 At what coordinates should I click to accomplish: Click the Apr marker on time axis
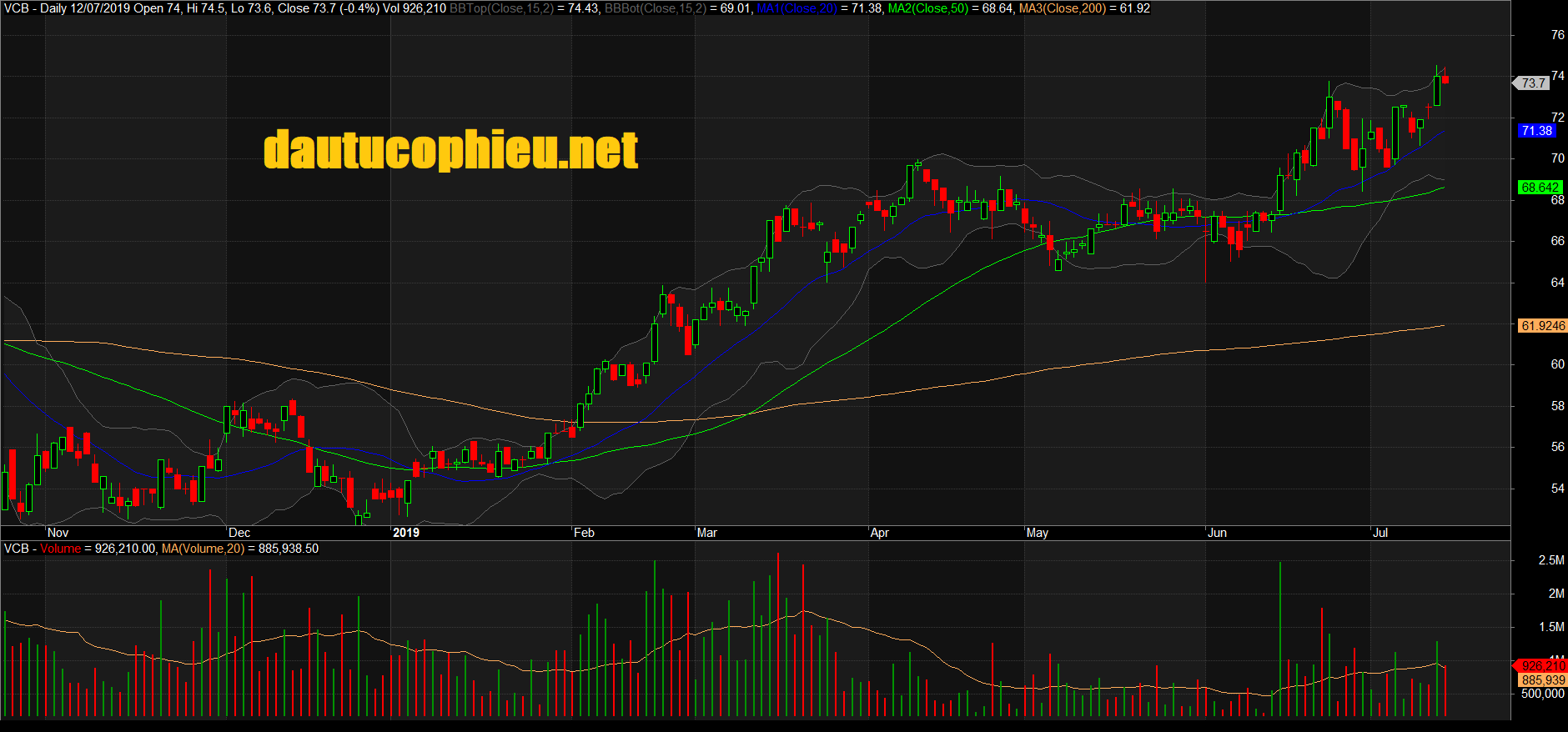(x=879, y=533)
